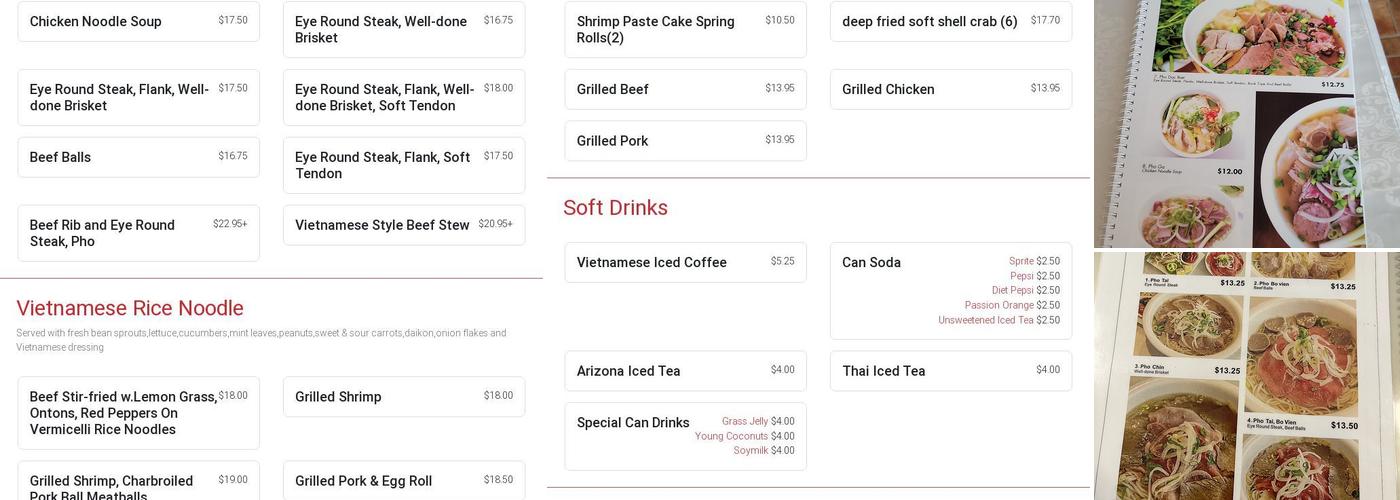Open Eye Round Steak, Well-done Brisket card

403,30
